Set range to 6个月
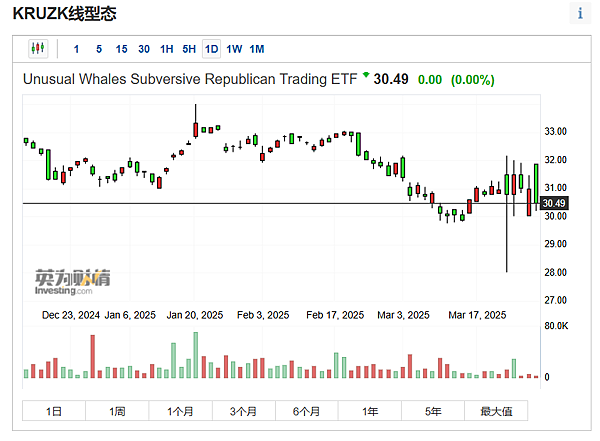This screenshot has width=600, height=441. [307, 411]
